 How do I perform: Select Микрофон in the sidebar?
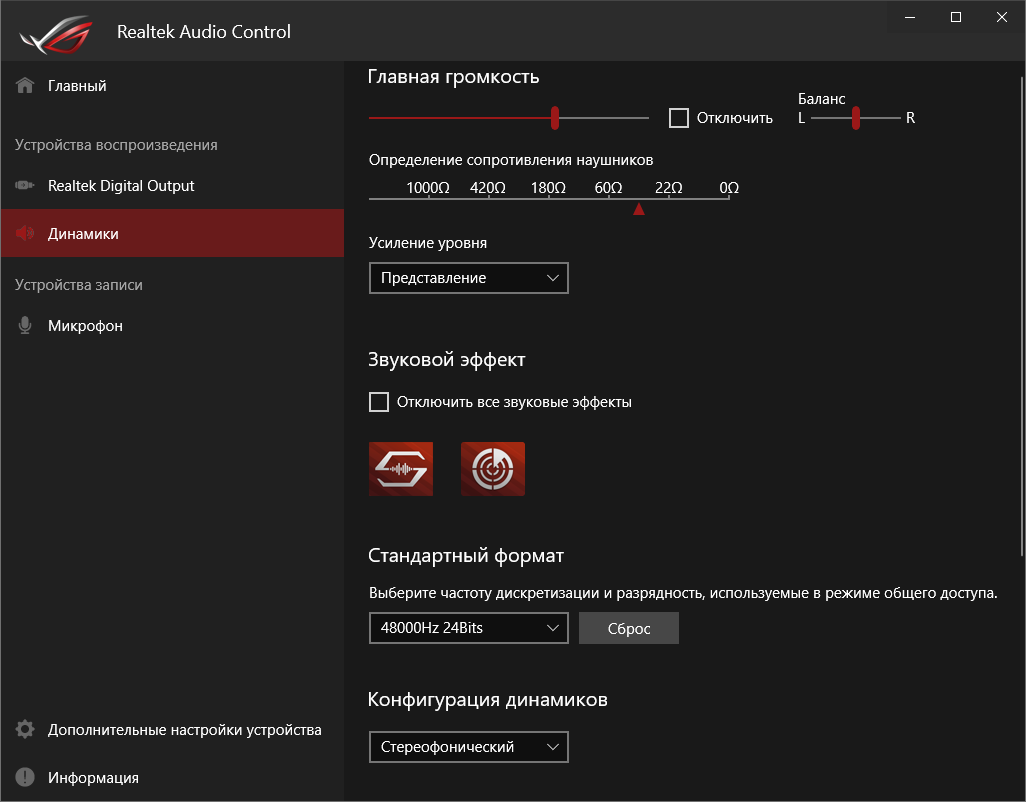(85, 326)
